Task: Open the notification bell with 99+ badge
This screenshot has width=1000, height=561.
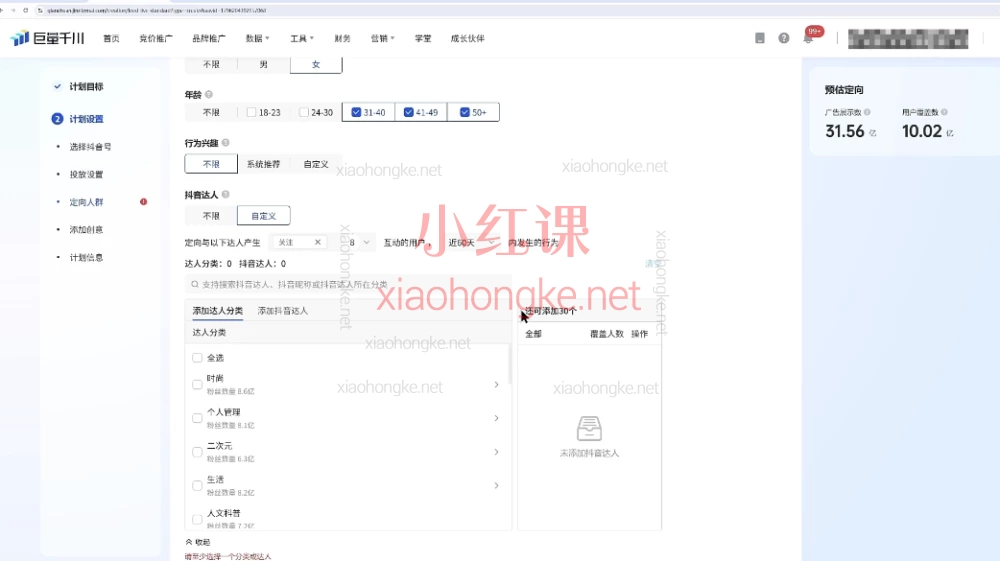Action: [808, 39]
